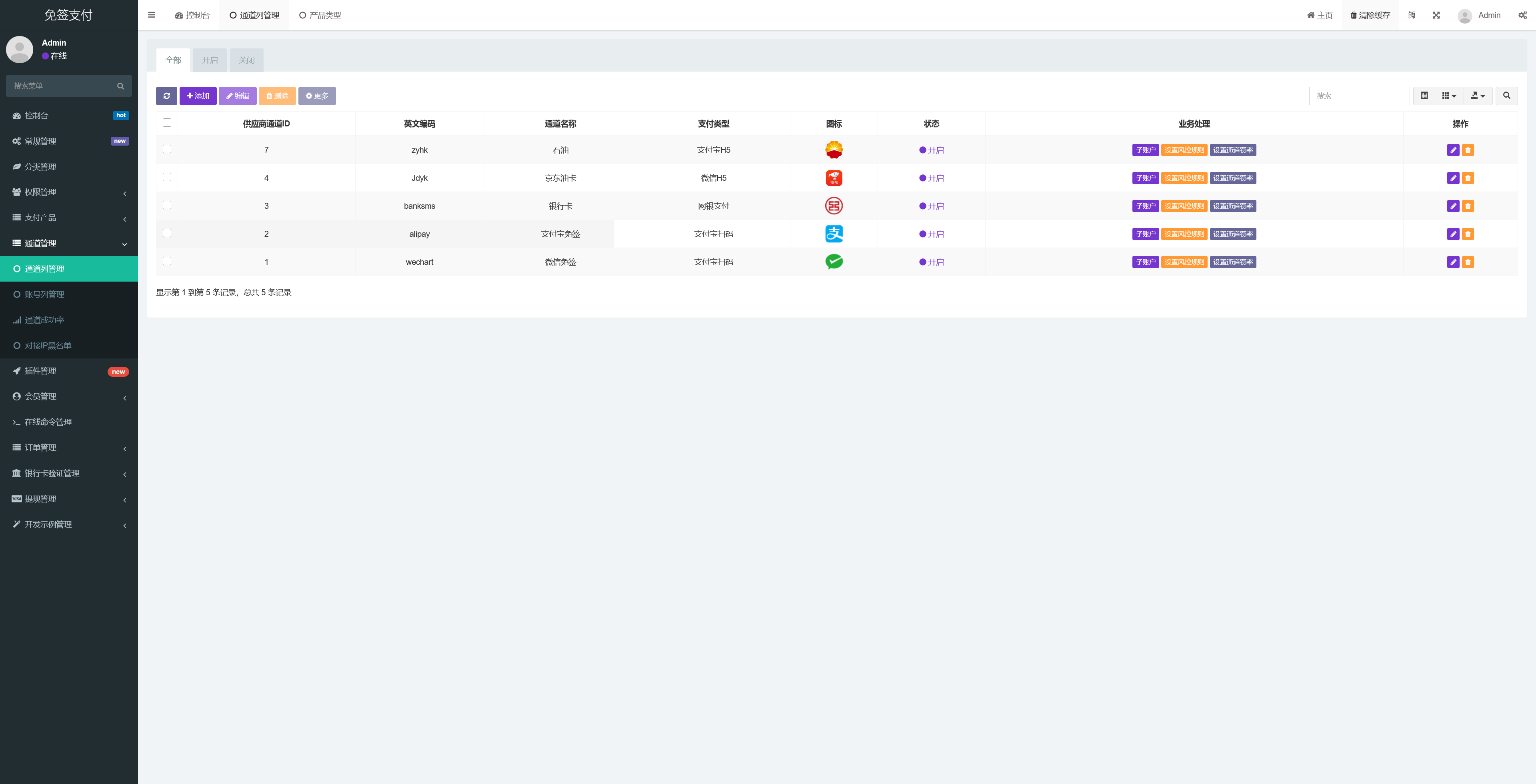Toggle the 开启 status of Jdyk row
This screenshot has width=1536, height=784.
click(x=931, y=178)
